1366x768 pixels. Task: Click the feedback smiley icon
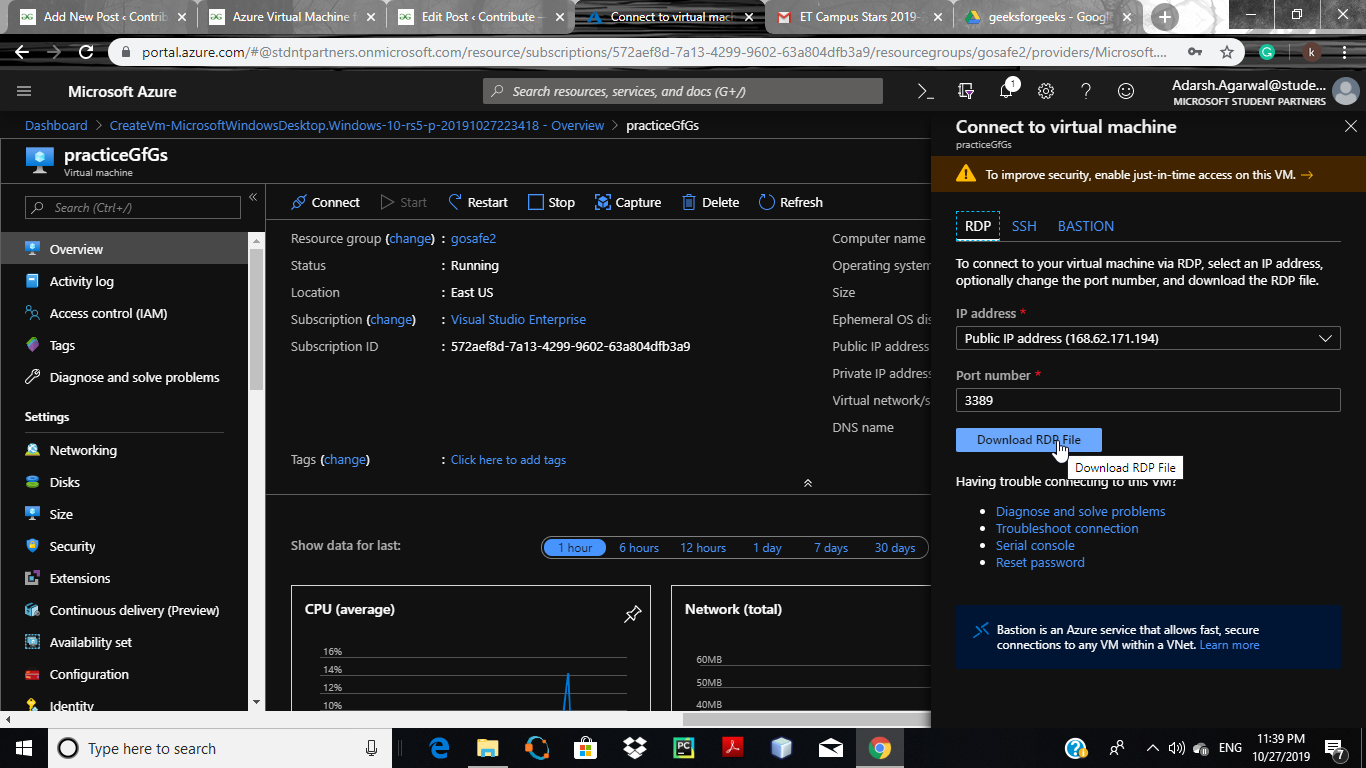[x=1126, y=91]
